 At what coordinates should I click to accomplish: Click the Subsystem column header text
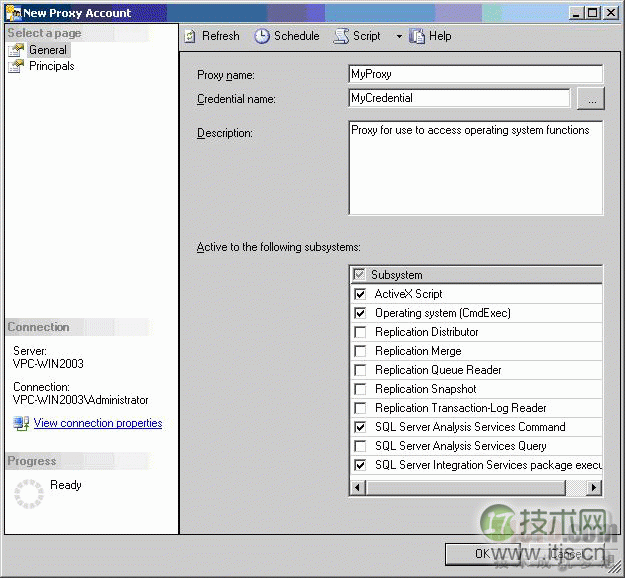(397, 275)
